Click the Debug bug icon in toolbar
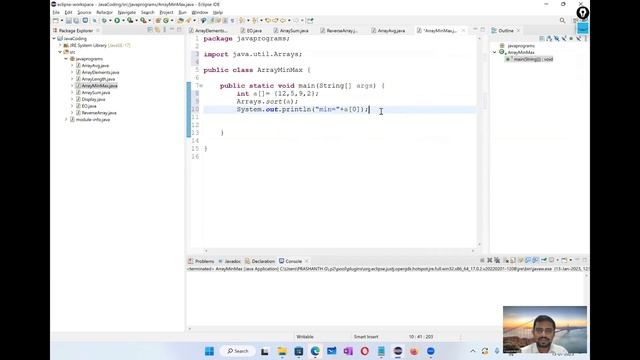 pyautogui.click(x=104, y=20)
